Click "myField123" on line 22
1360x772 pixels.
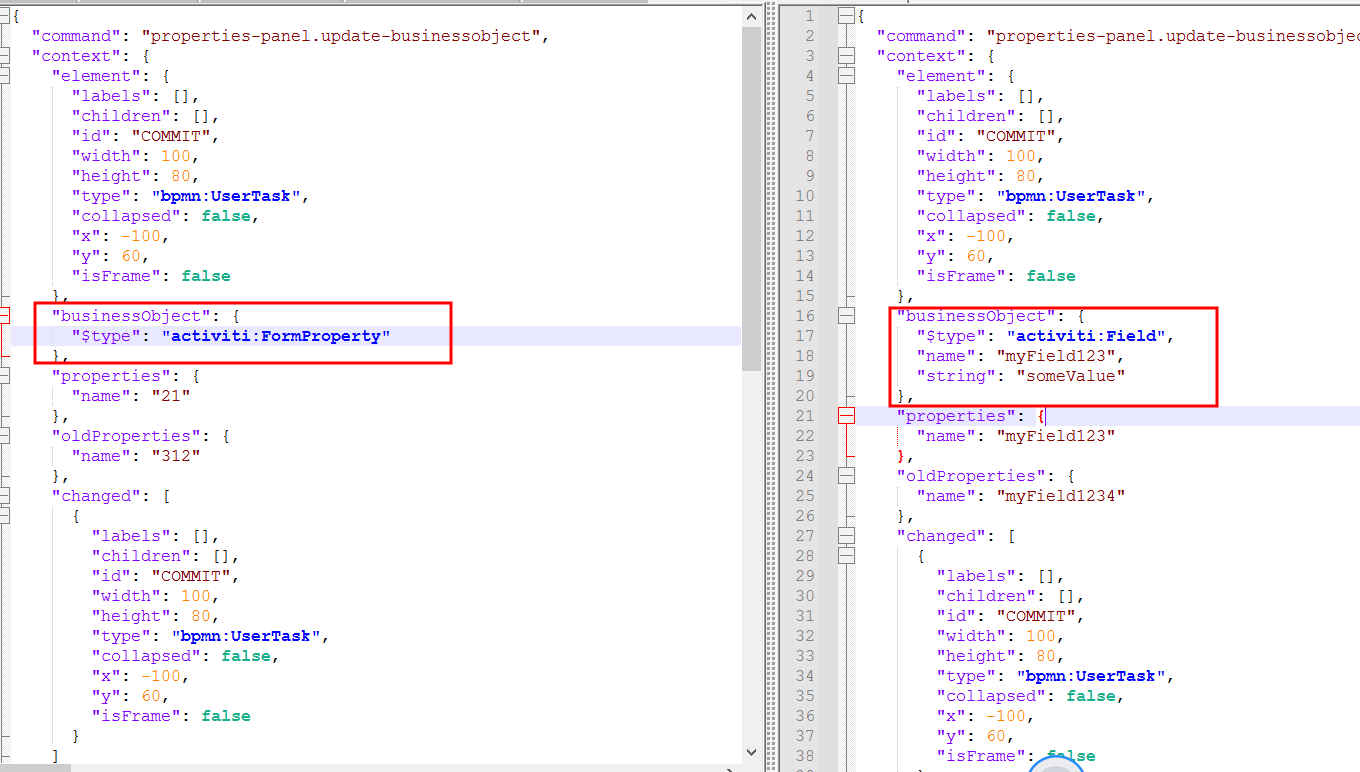1056,436
